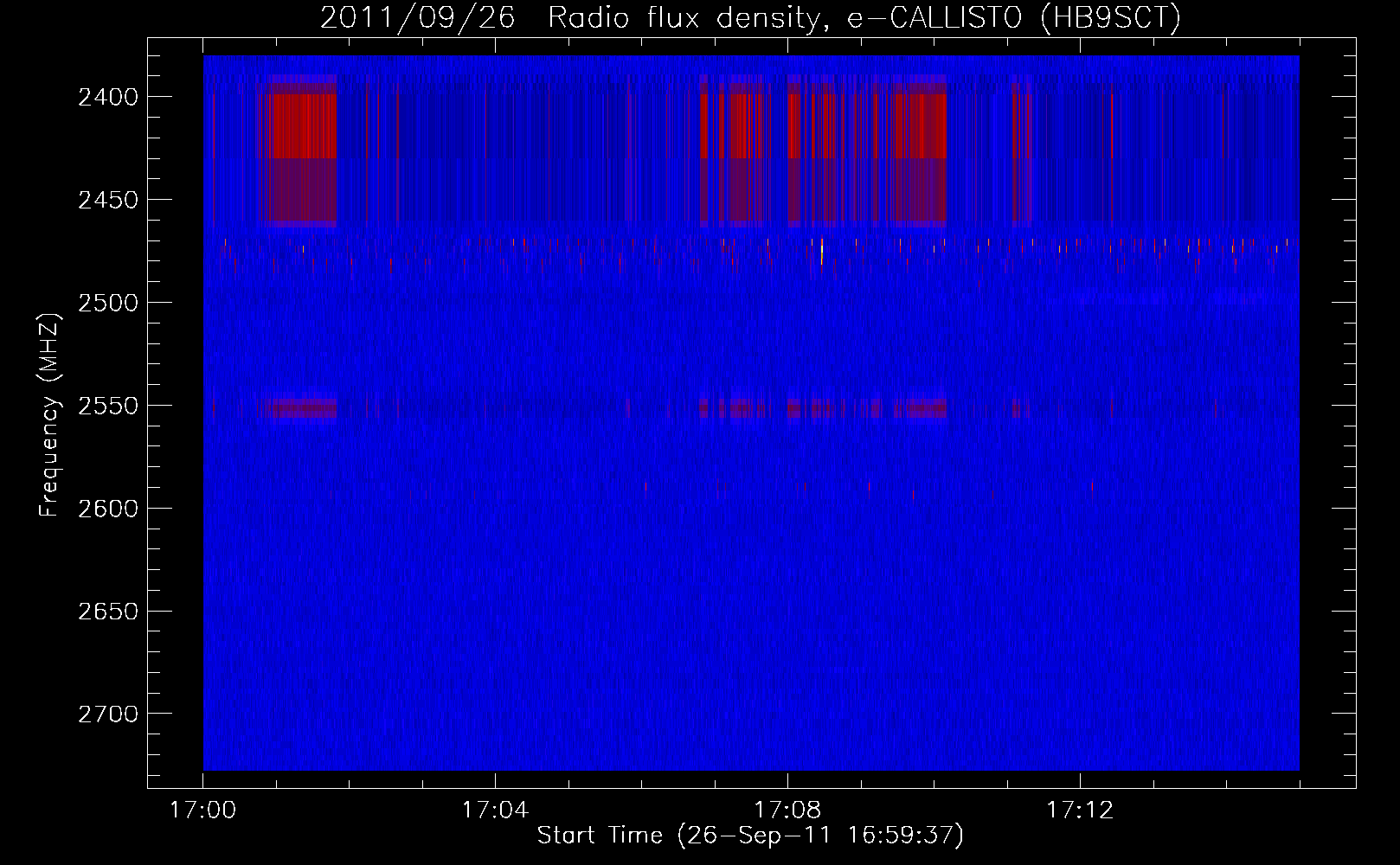
Task: Click the 17:12 time tick label
Action: tap(1080, 811)
